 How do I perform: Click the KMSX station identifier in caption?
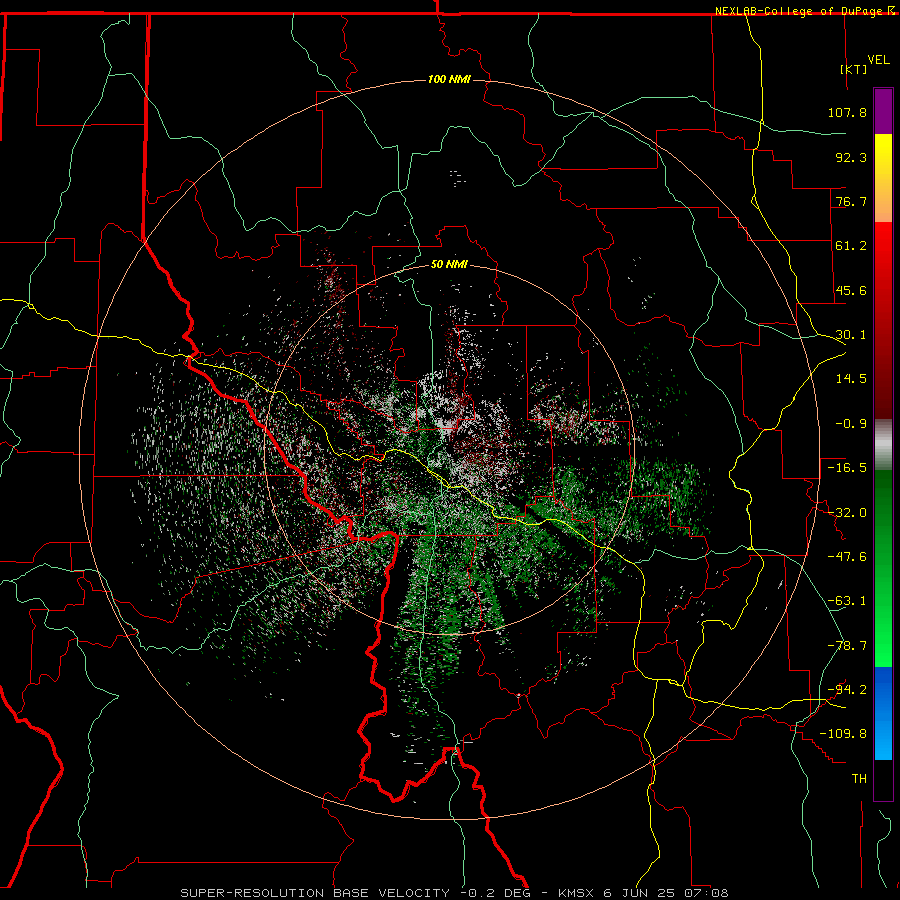(x=577, y=893)
